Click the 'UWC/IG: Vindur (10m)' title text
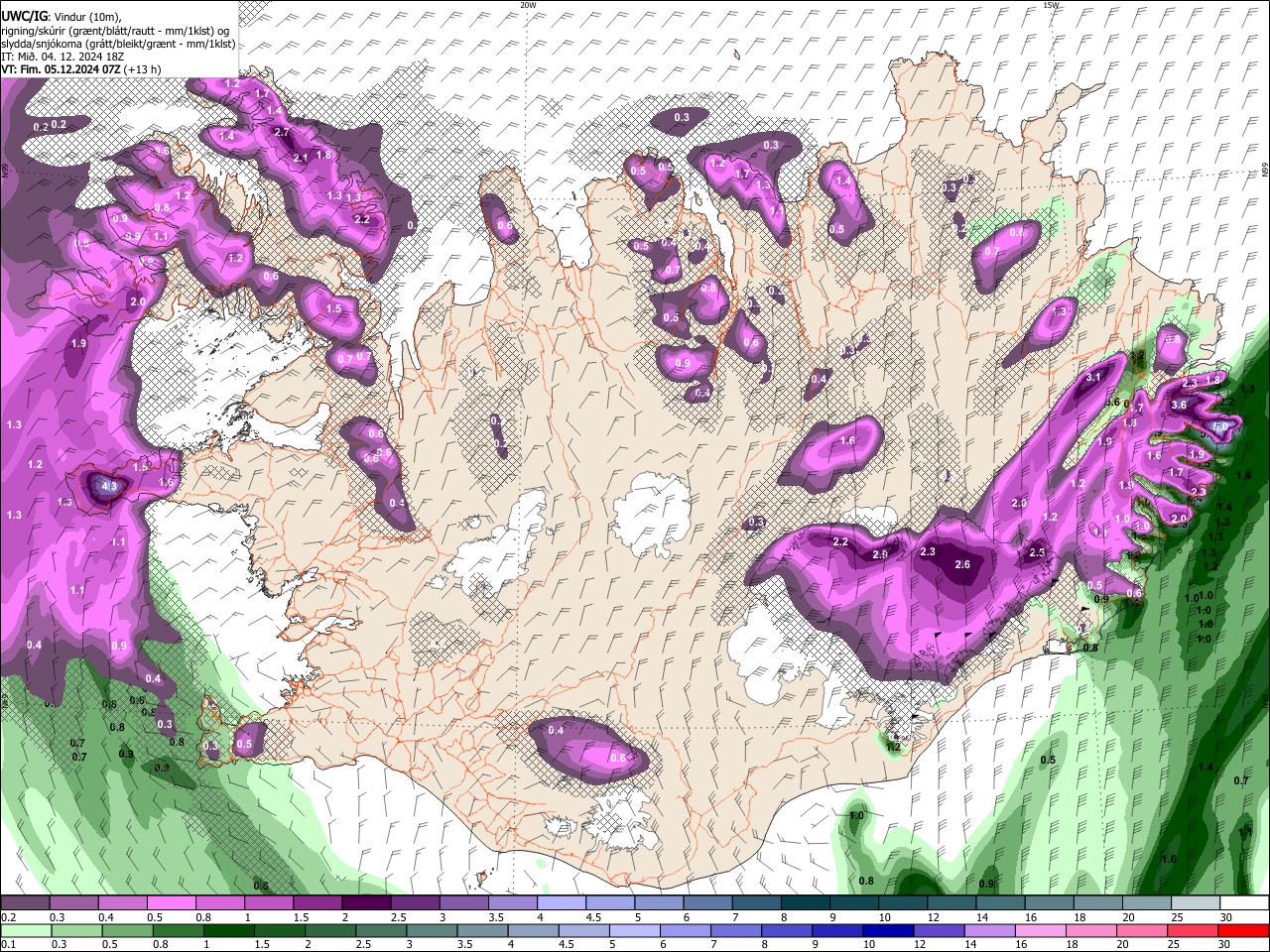Viewport: 1270px width, 952px height. tap(61, 16)
